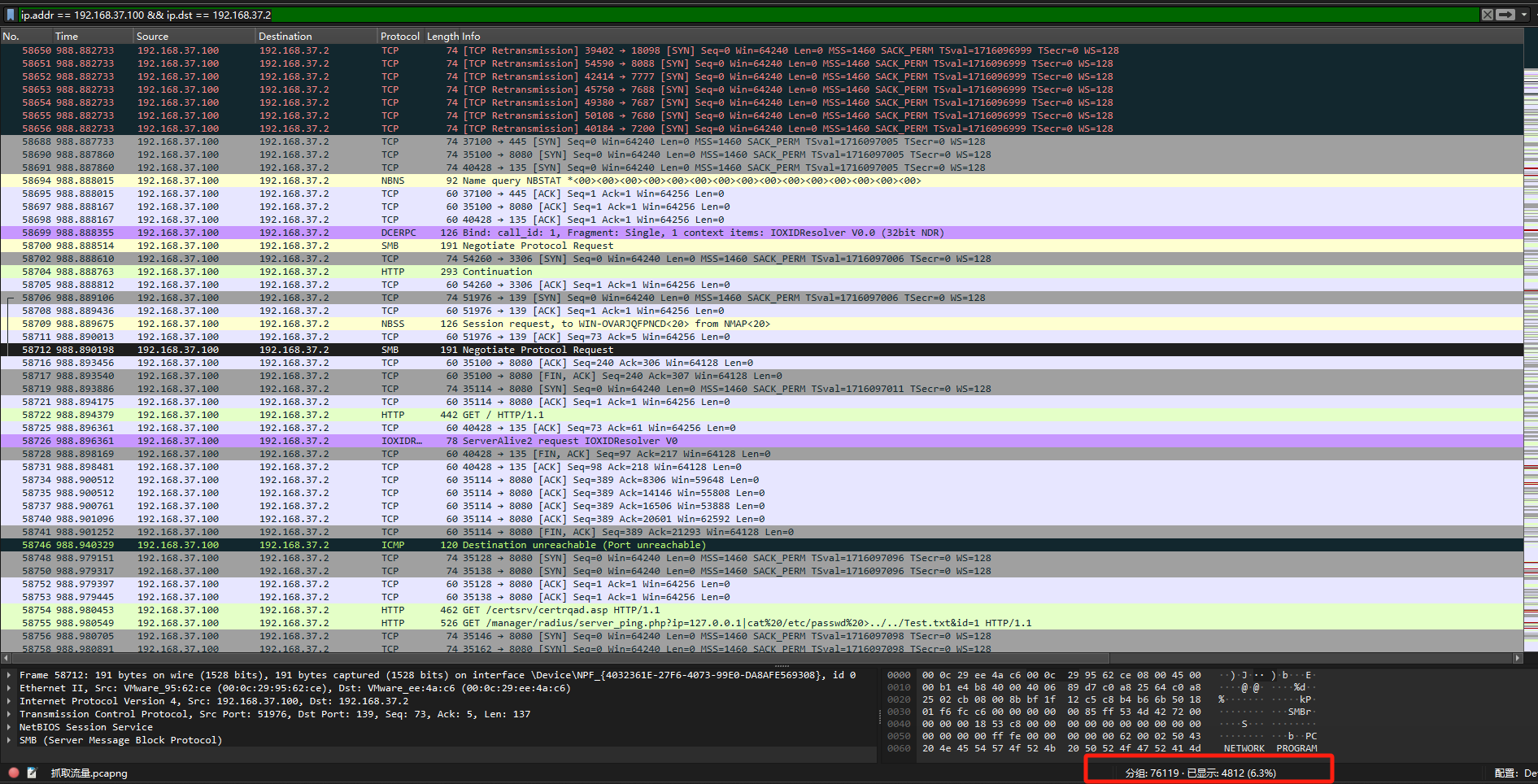Select packet 58651 retransmission to port 8088
This screenshot has width=1538, height=784.
pyautogui.click(x=761, y=63)
